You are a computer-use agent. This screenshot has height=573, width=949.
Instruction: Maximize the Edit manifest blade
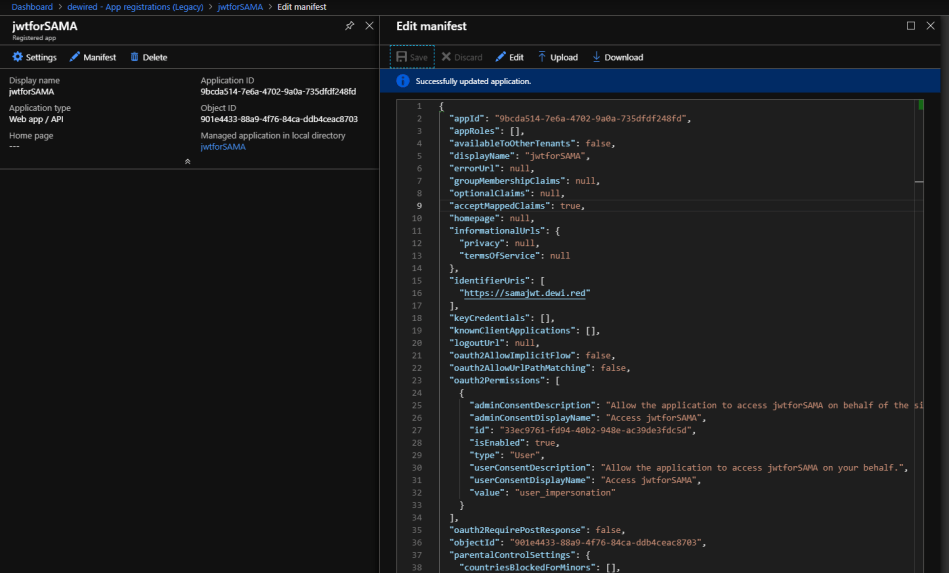pos(911,26)
